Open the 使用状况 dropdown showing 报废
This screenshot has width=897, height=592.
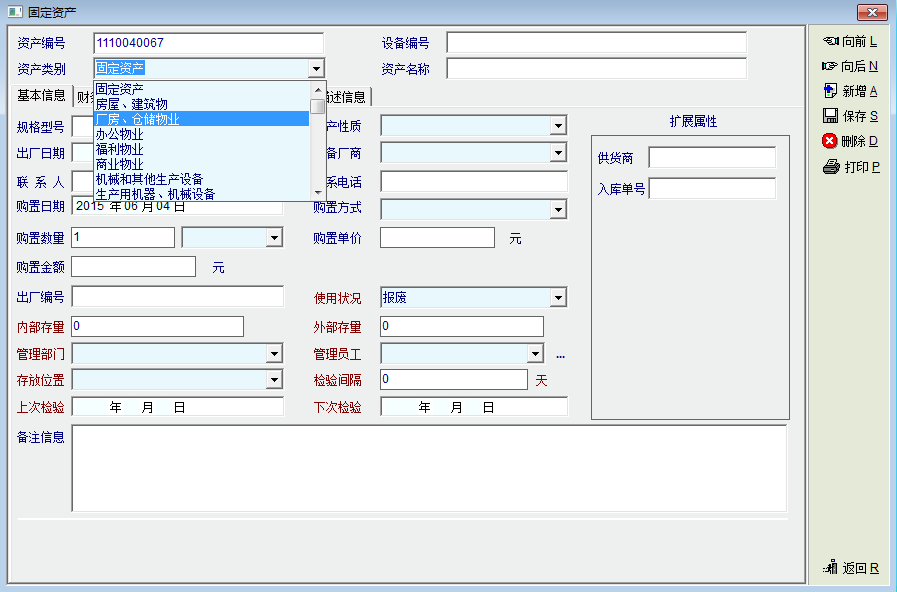[558, 298]
